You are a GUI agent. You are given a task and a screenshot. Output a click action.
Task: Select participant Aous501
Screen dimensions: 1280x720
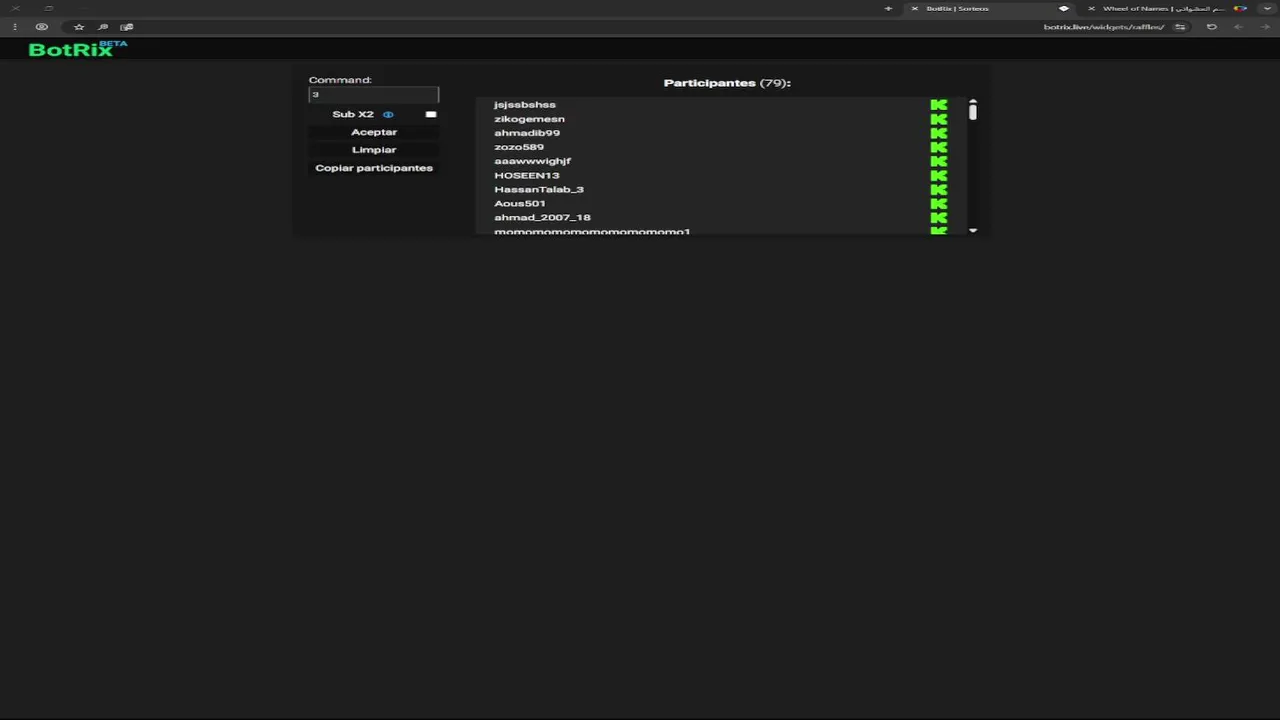(519, 203)
